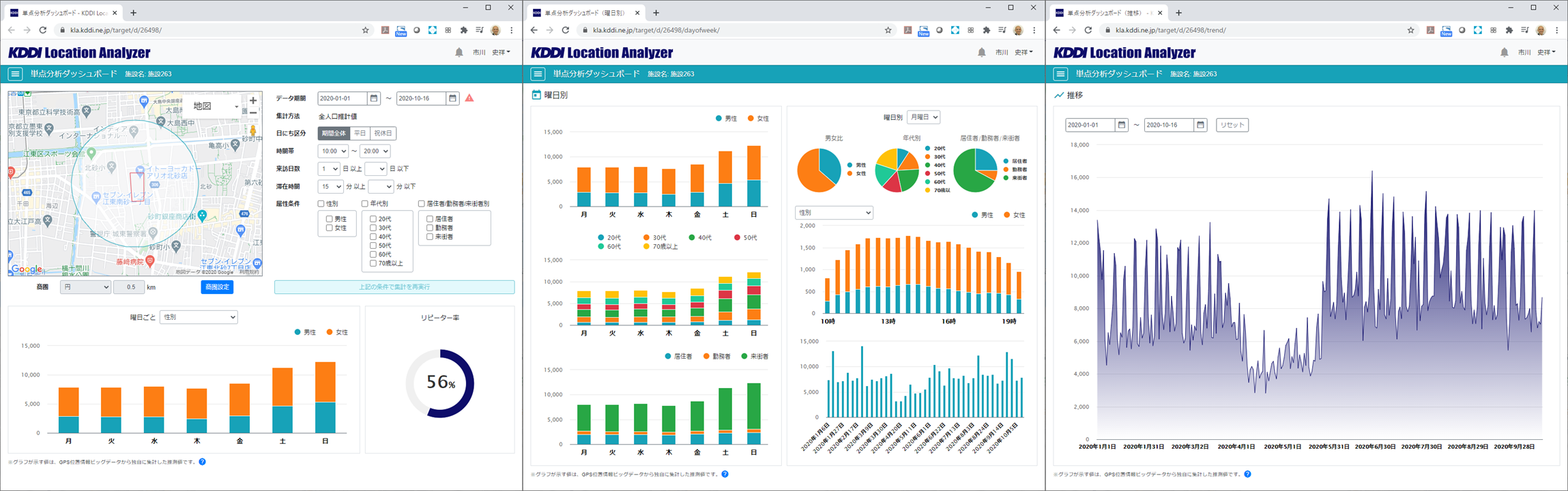Open the 曜日別 月曜日 dropdown

pos(923,117)
